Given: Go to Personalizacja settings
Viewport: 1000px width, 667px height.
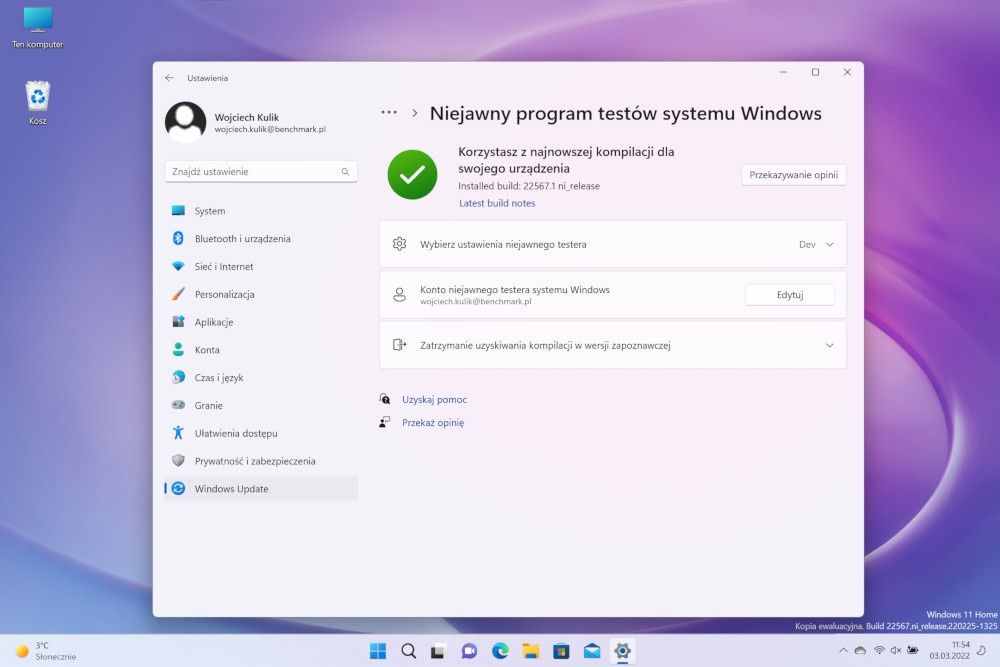Looking at the screenshot, I should pyautogui.click(x=261, y=295).
